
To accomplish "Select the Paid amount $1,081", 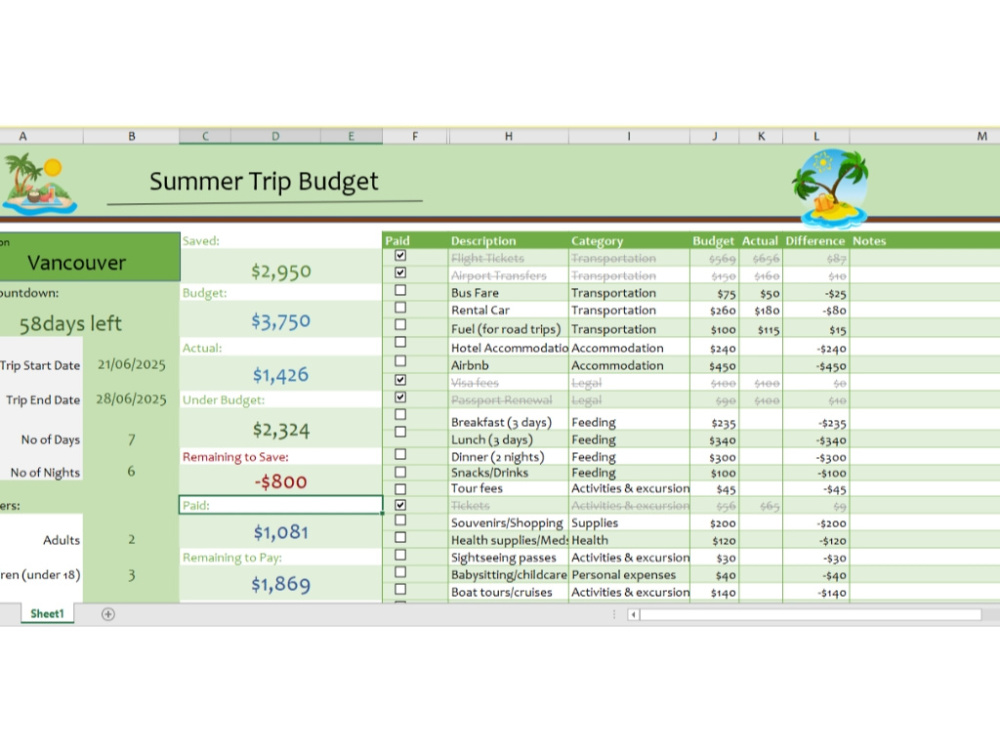I will pos(281,532).
